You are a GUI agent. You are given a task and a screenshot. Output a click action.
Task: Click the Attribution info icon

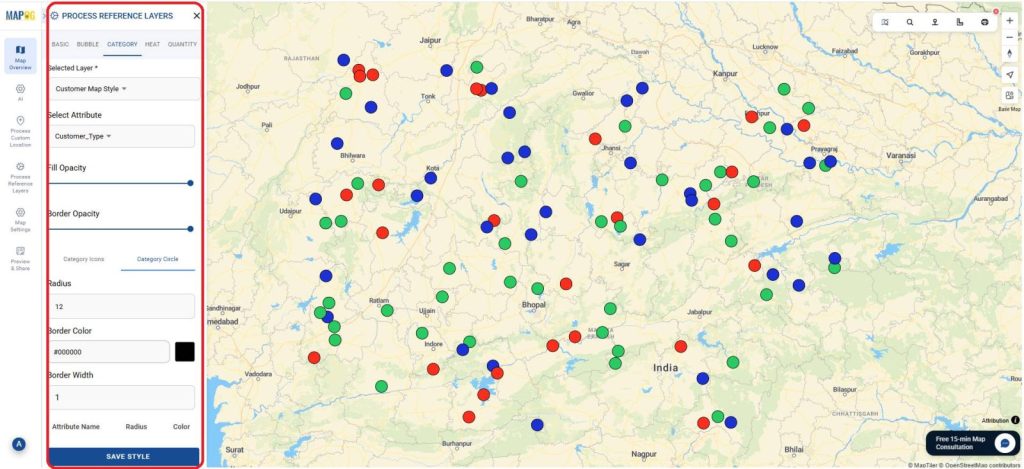tap(1015, 421)
